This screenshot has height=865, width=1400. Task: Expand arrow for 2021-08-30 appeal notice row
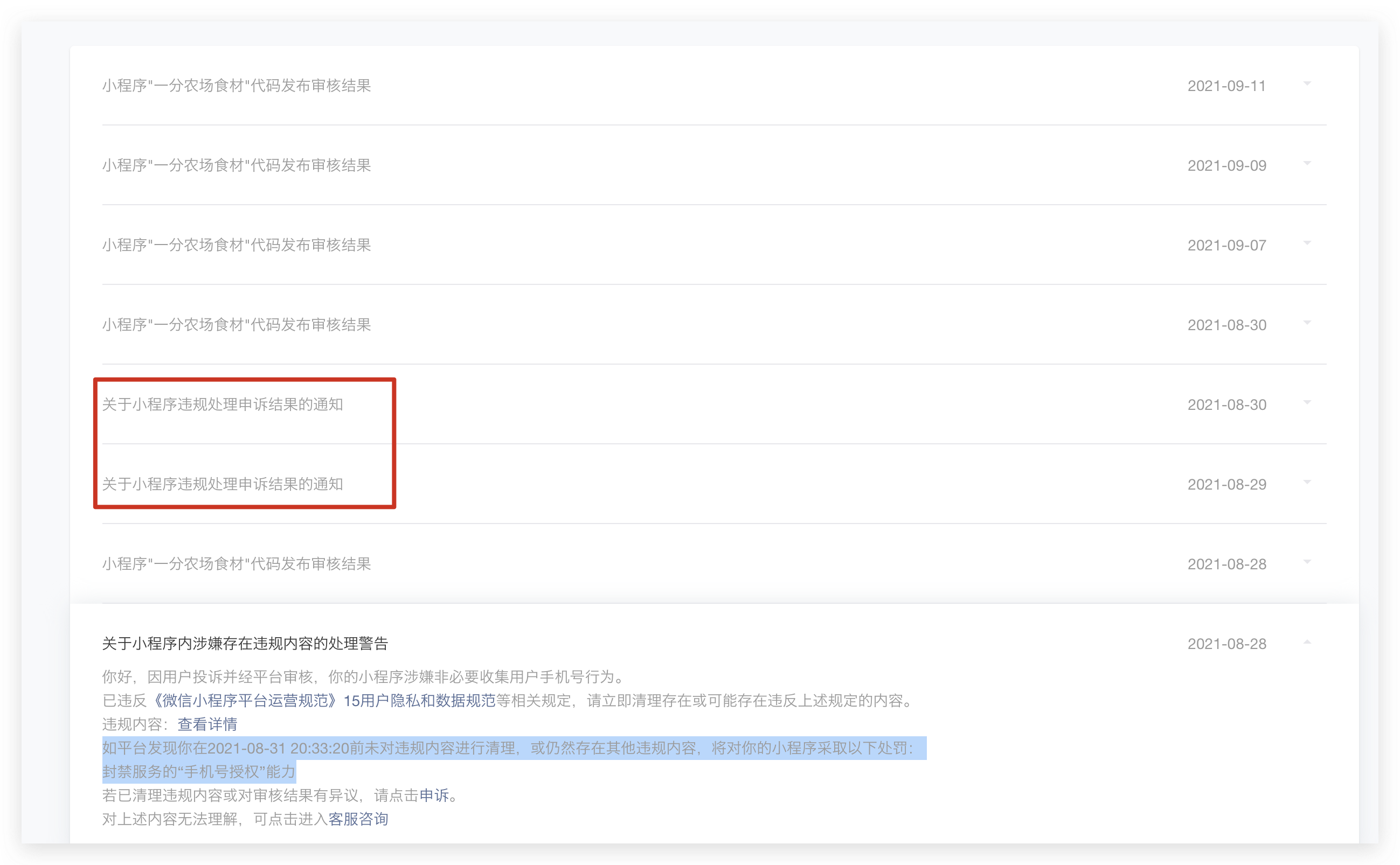click(x=1307, y=403)
